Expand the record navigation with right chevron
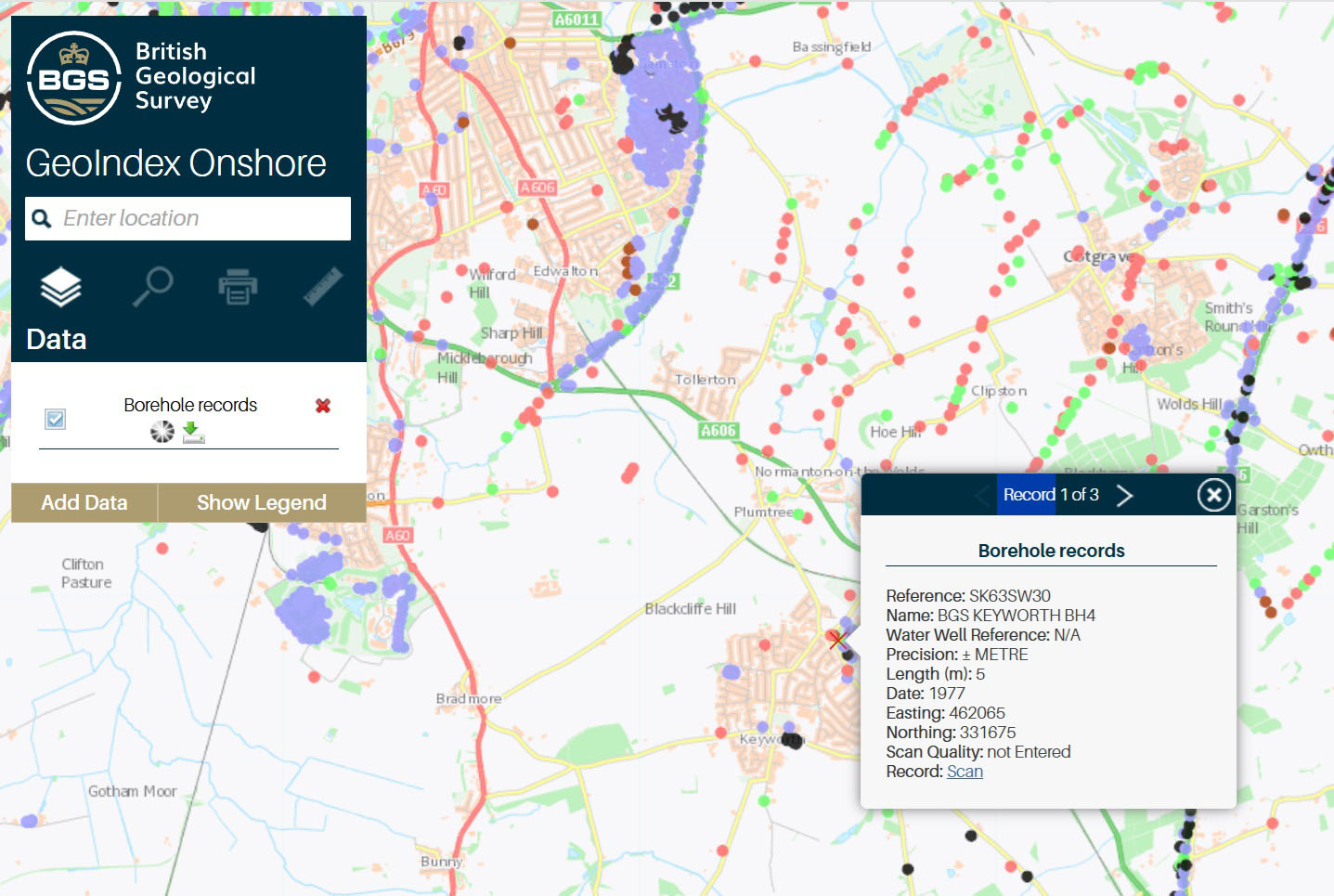Screen dimensions: 1334x896 click(x=1125, y=495)
